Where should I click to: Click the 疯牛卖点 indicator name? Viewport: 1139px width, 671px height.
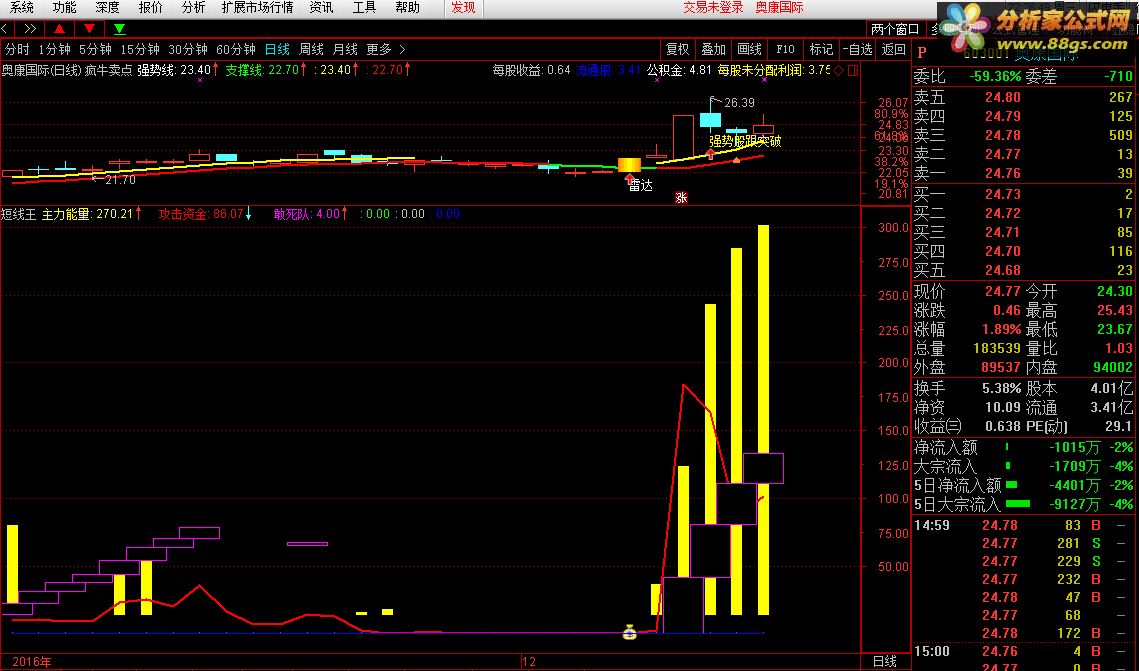coord(108,70)
